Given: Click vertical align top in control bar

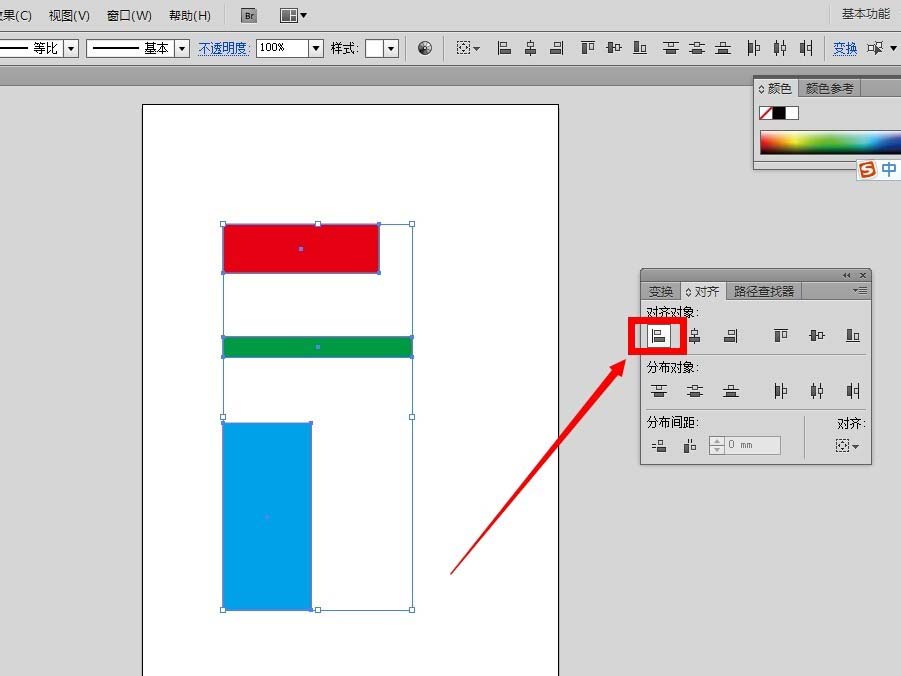Looking at the screenshot, I should (x=587, y=48).
